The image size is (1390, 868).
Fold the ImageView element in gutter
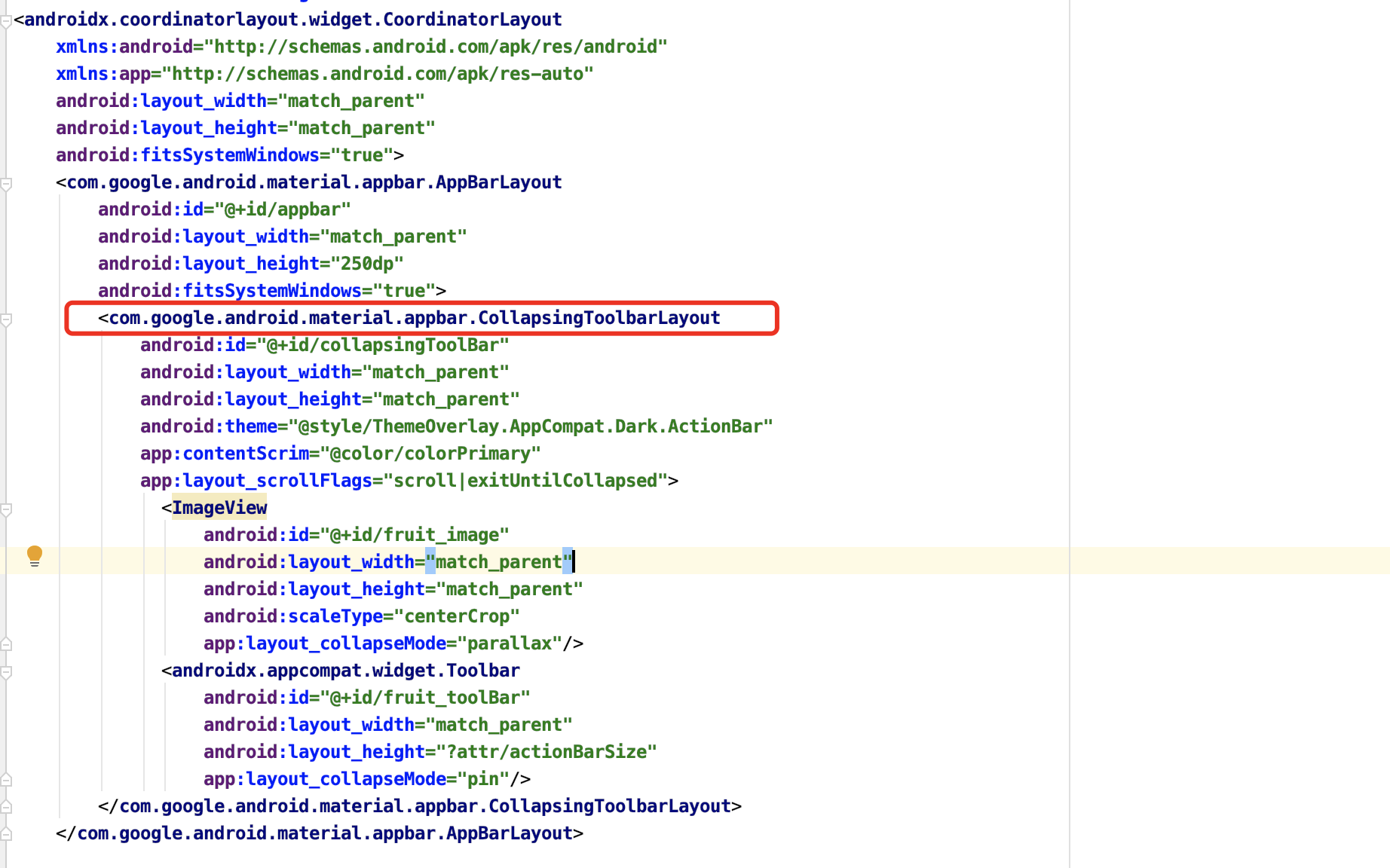[x=6, y=510]
